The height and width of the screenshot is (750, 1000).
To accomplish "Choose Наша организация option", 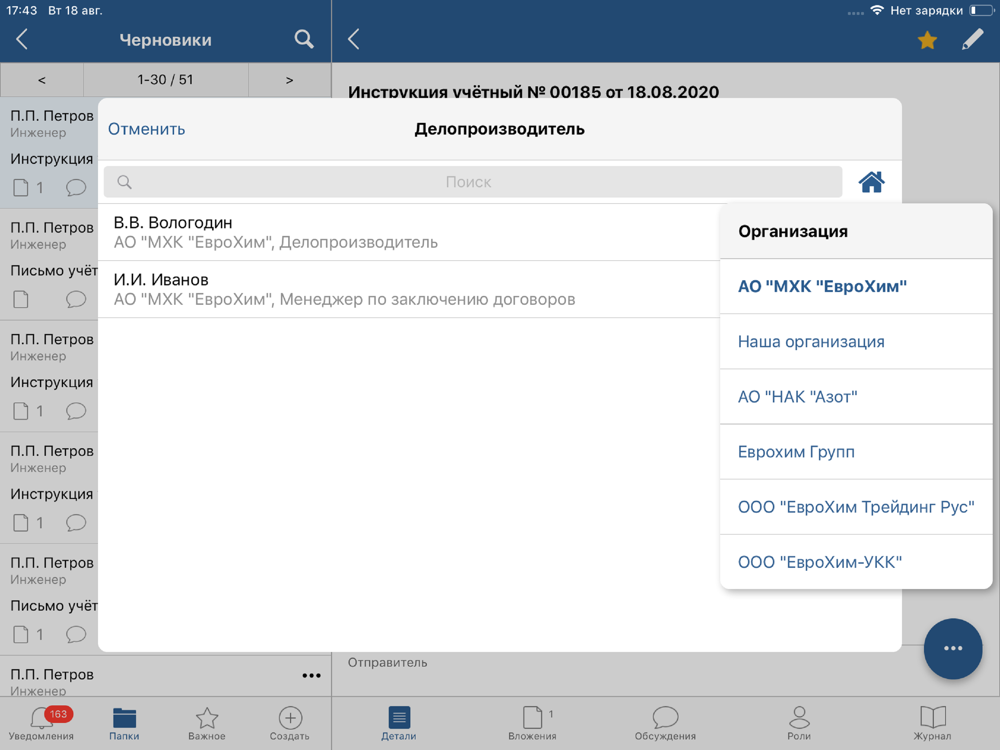I will click(856, 341).
